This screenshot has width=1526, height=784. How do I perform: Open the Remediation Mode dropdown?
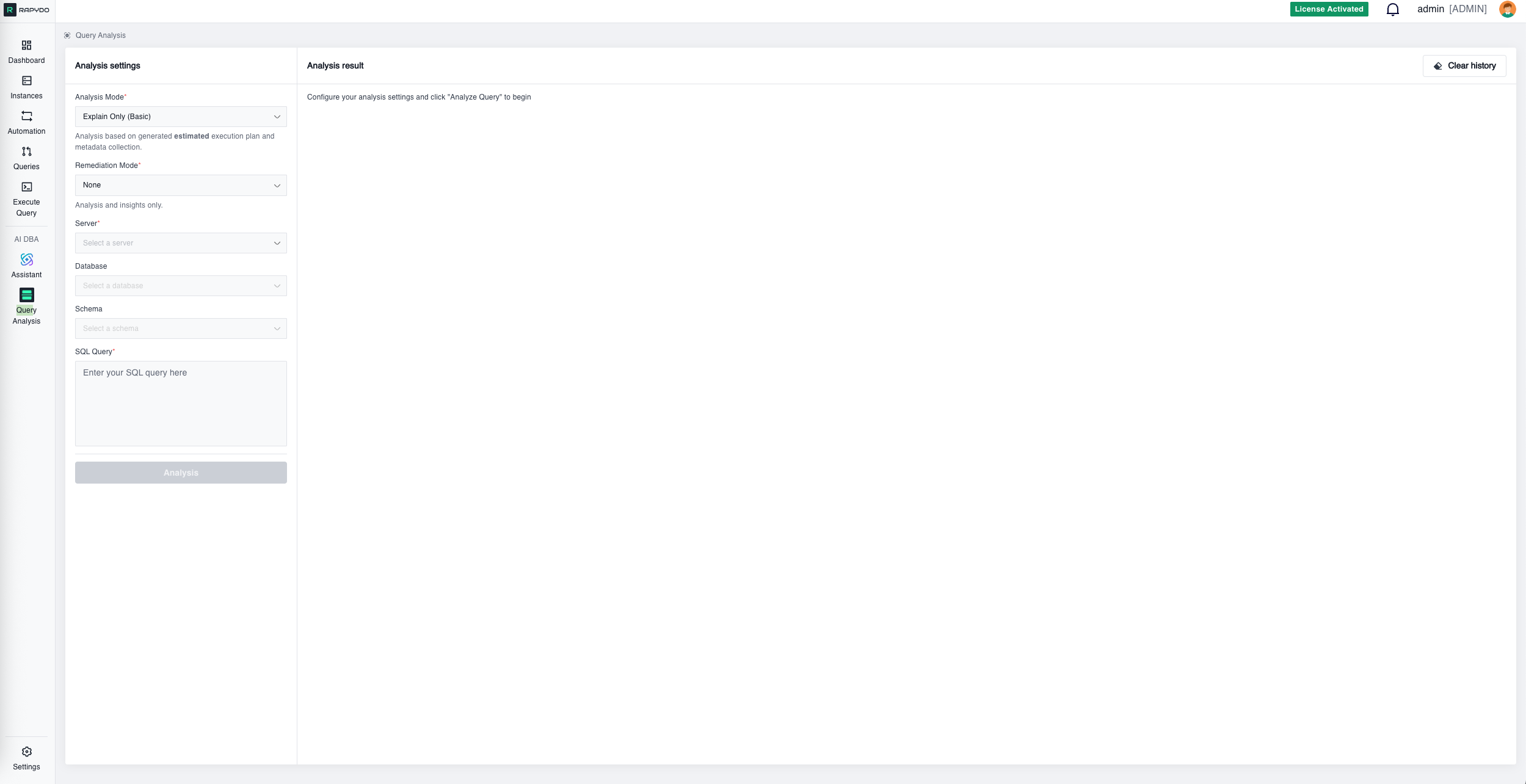pos(180,184)
